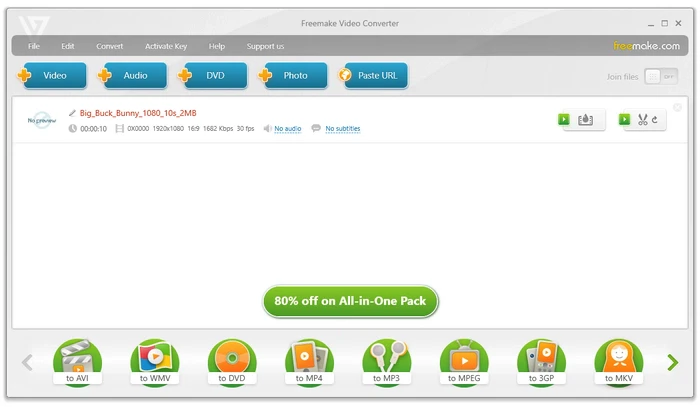Open the Convert menu
Image resolution: width=700 pixels, height=407 pixels.
pyautogui.click(x=109, y=46)
